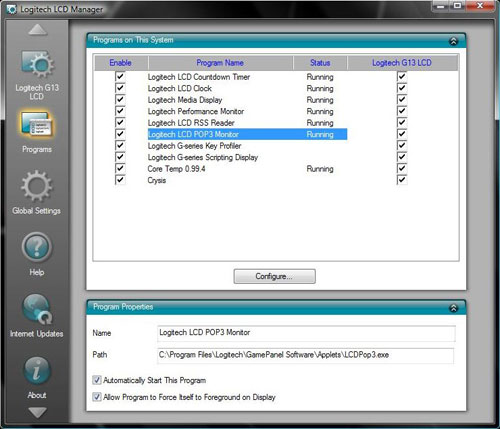500x429 pixels.
Task: Toggle Enable checkbox for Logitech Media Display
Action: [120, 100]
